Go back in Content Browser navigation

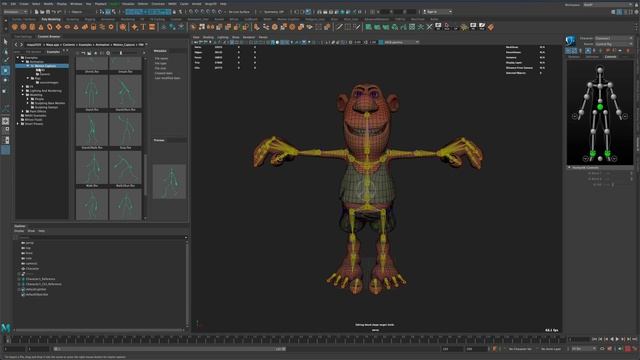coord(16,44)
